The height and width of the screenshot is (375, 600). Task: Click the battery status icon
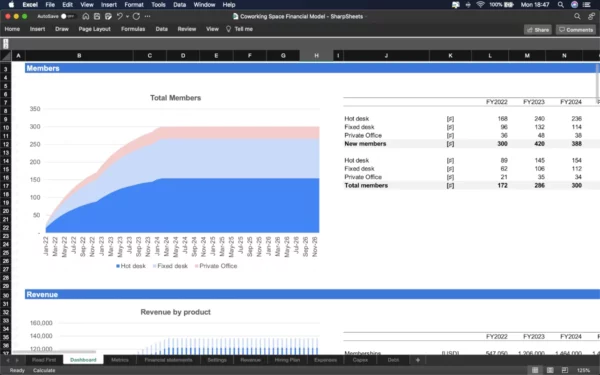coord(509,5)
